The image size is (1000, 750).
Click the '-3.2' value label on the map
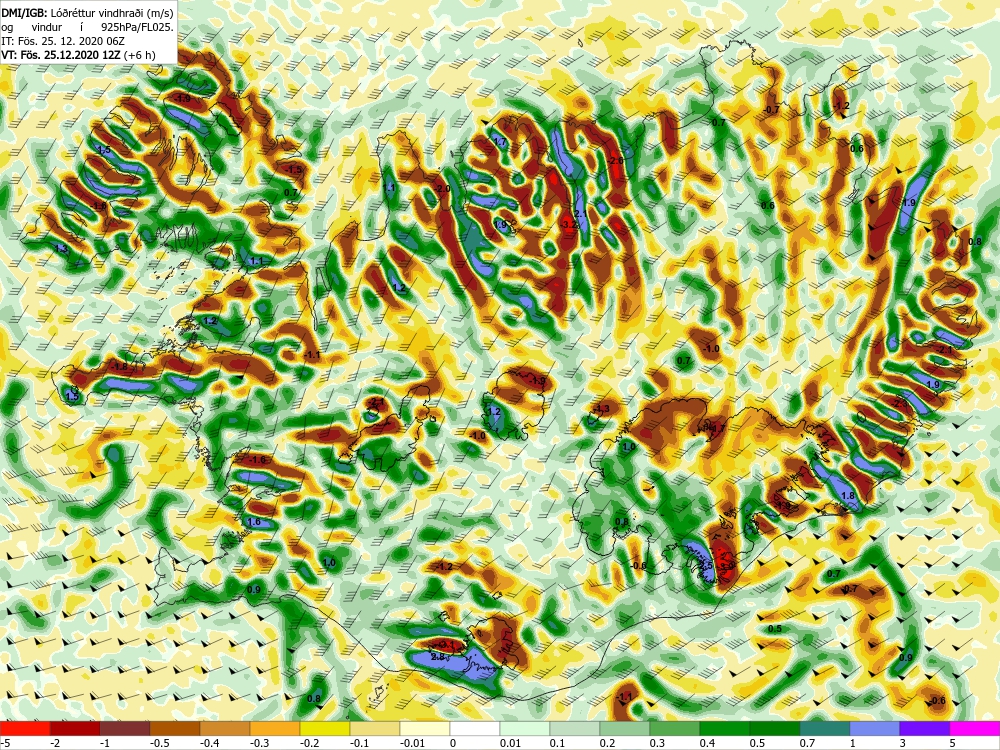click(570, 224)
